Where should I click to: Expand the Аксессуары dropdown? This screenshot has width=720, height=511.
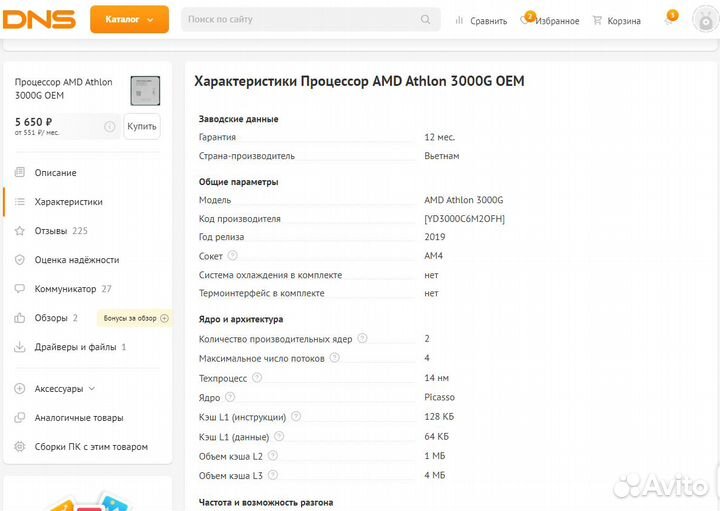pyautogui.click(x=64, y=388)
